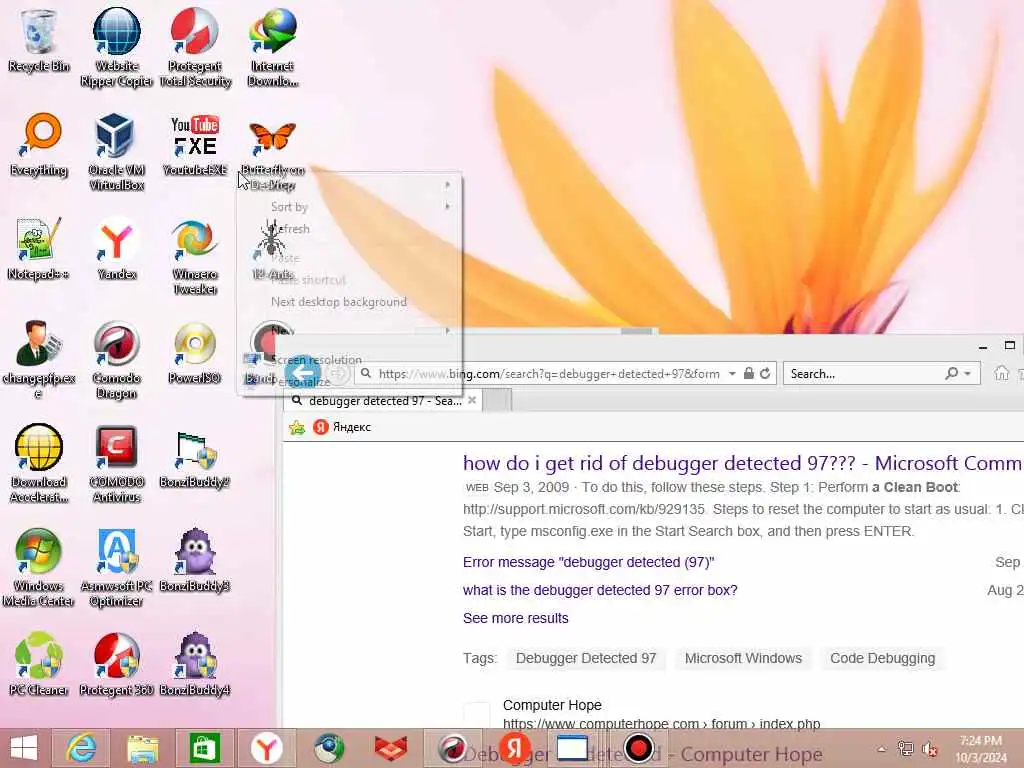Open the Яндекс favorites bar link

click(342, 427)
